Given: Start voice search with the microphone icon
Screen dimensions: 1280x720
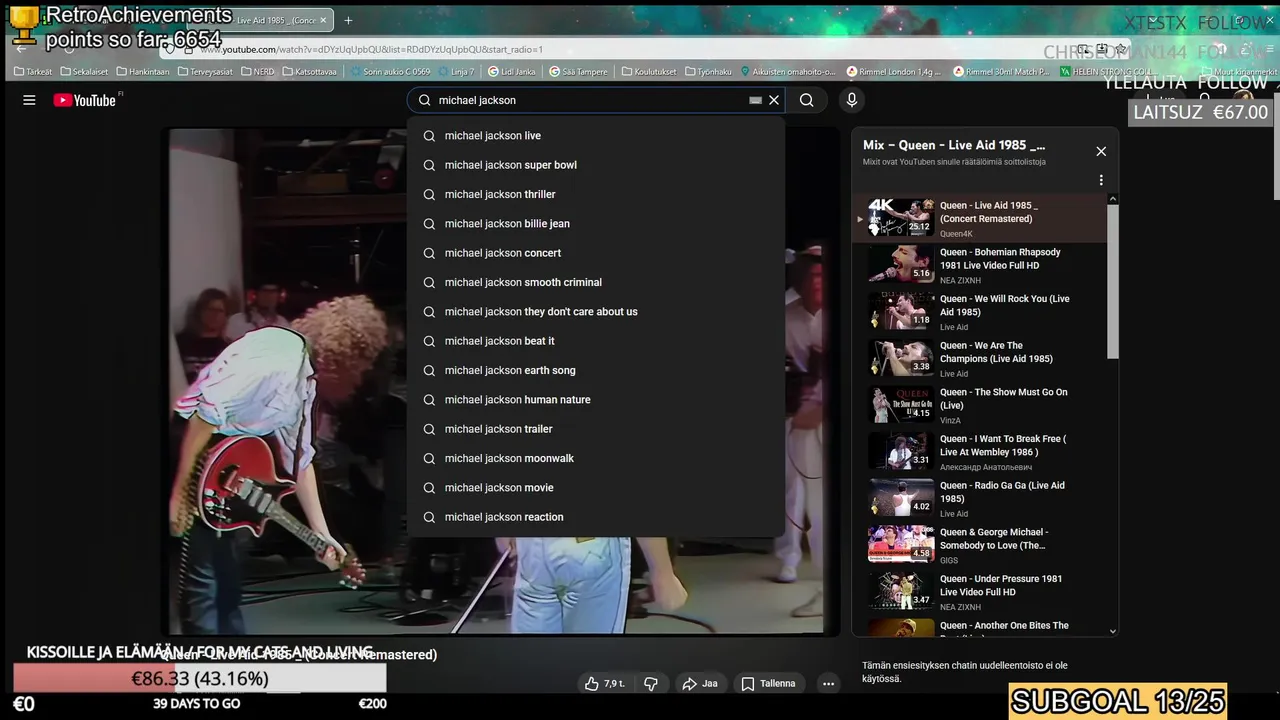Looking at the screenshot, I should click(x=852, y=100).
